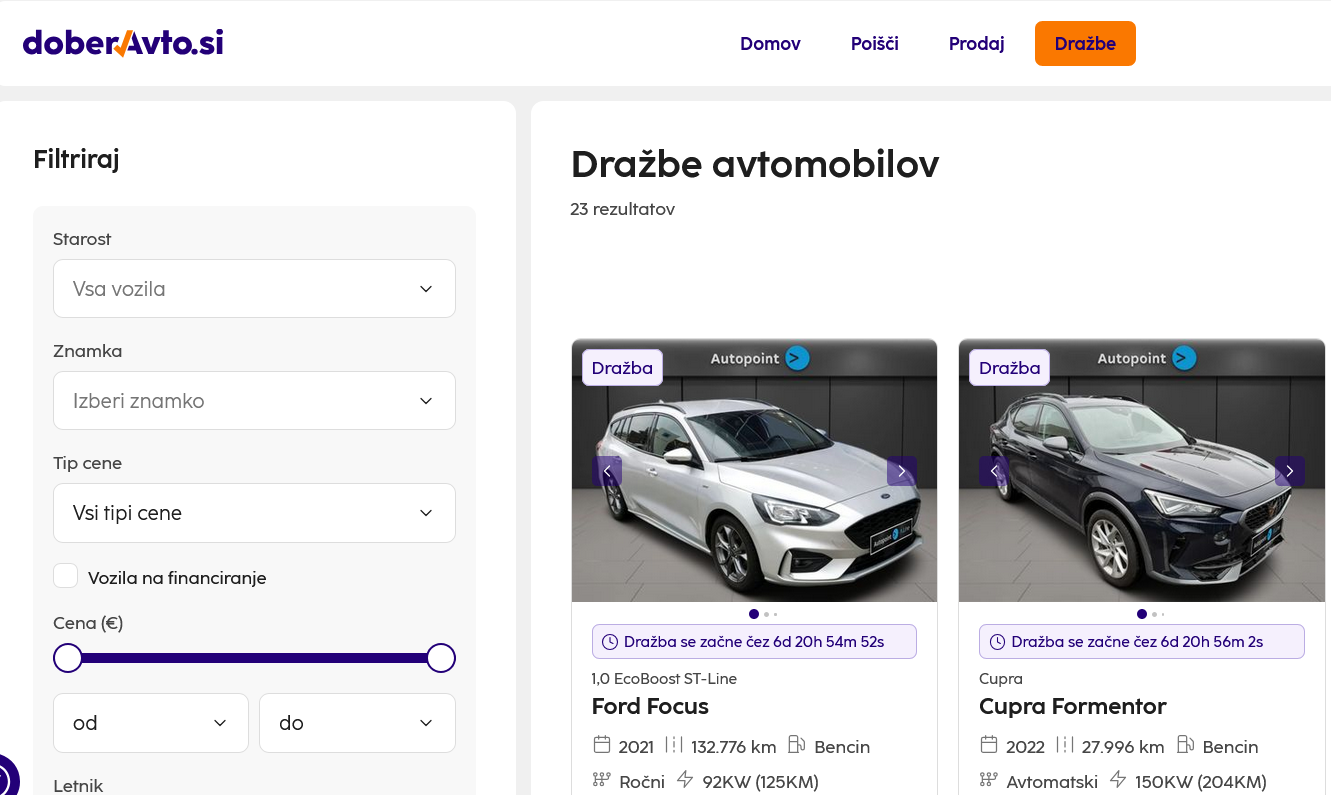This screenshot has width=1331, height=795.
Task: Enable the Vozila na financiranje checkbox
Action: tap(66, 576)
